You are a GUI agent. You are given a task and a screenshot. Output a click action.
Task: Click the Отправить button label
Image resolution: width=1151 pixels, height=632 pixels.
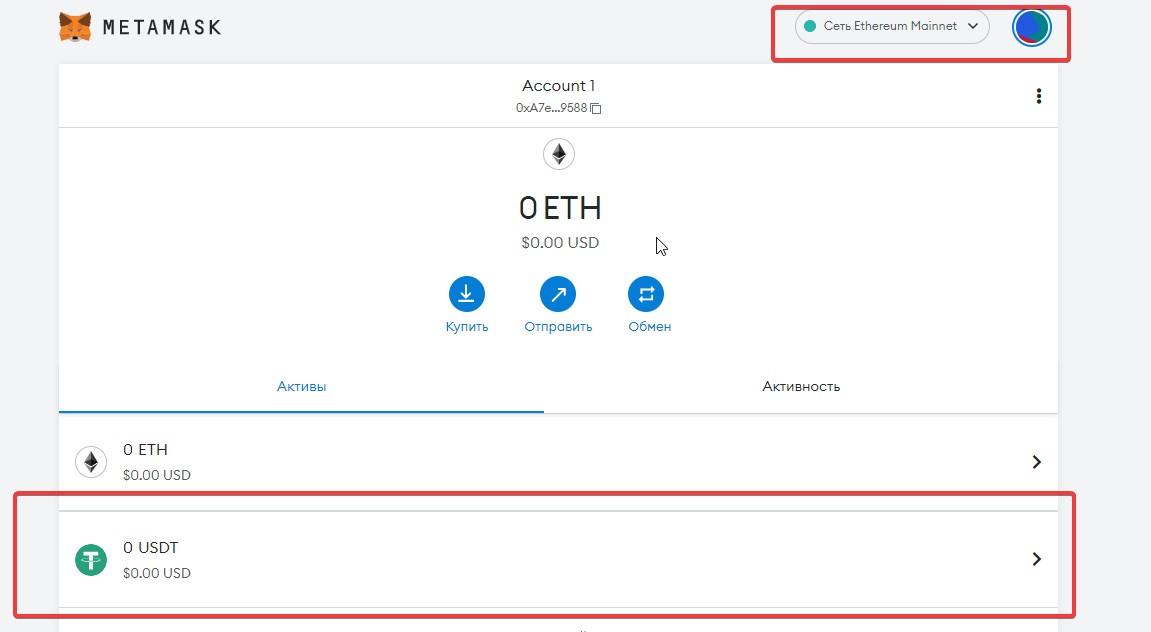[557, 325]
